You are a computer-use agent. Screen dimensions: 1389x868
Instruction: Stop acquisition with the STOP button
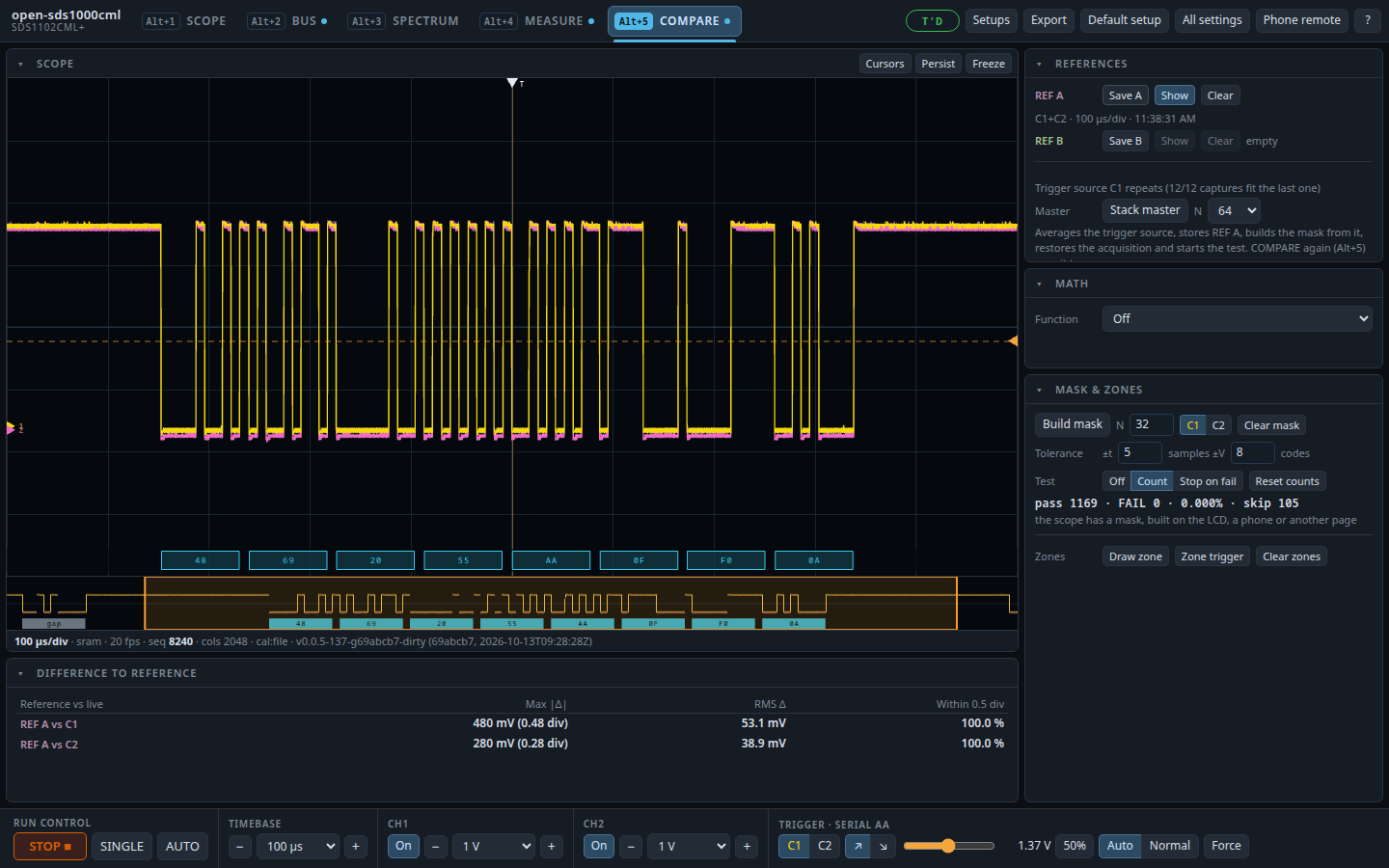tap(50, 846)
